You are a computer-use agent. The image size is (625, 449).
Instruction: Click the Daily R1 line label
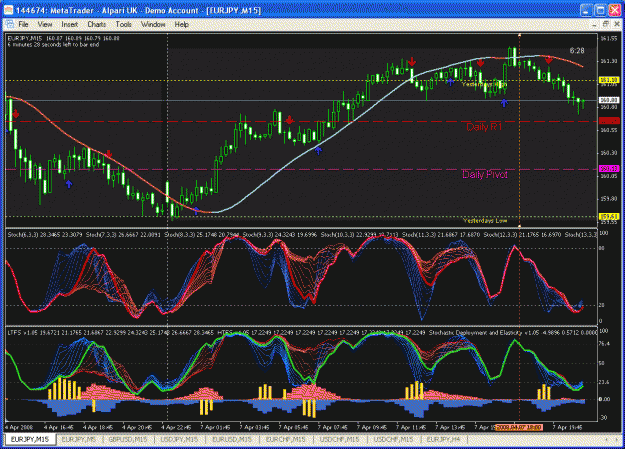(483, 127)
